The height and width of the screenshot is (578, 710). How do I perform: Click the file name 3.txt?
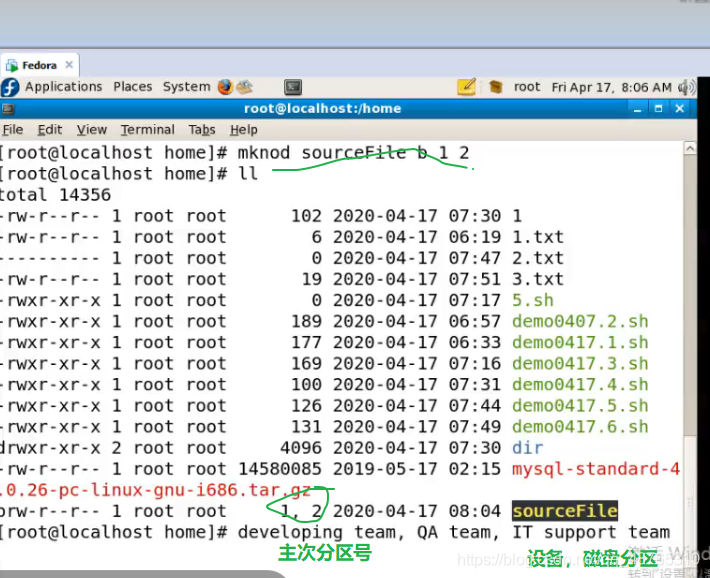tap(538, 279)
